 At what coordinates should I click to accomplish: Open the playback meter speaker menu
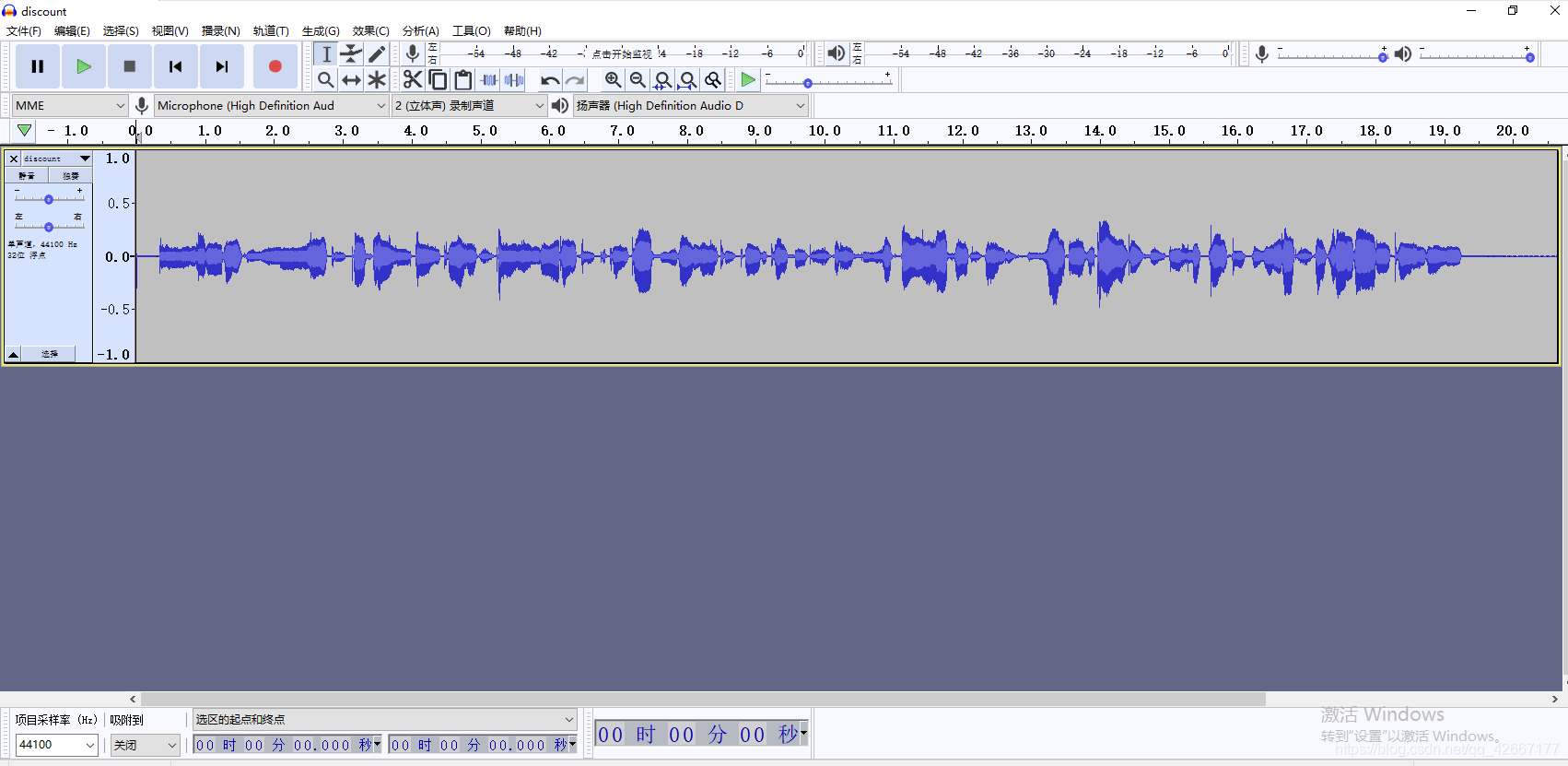coord(836,53)
